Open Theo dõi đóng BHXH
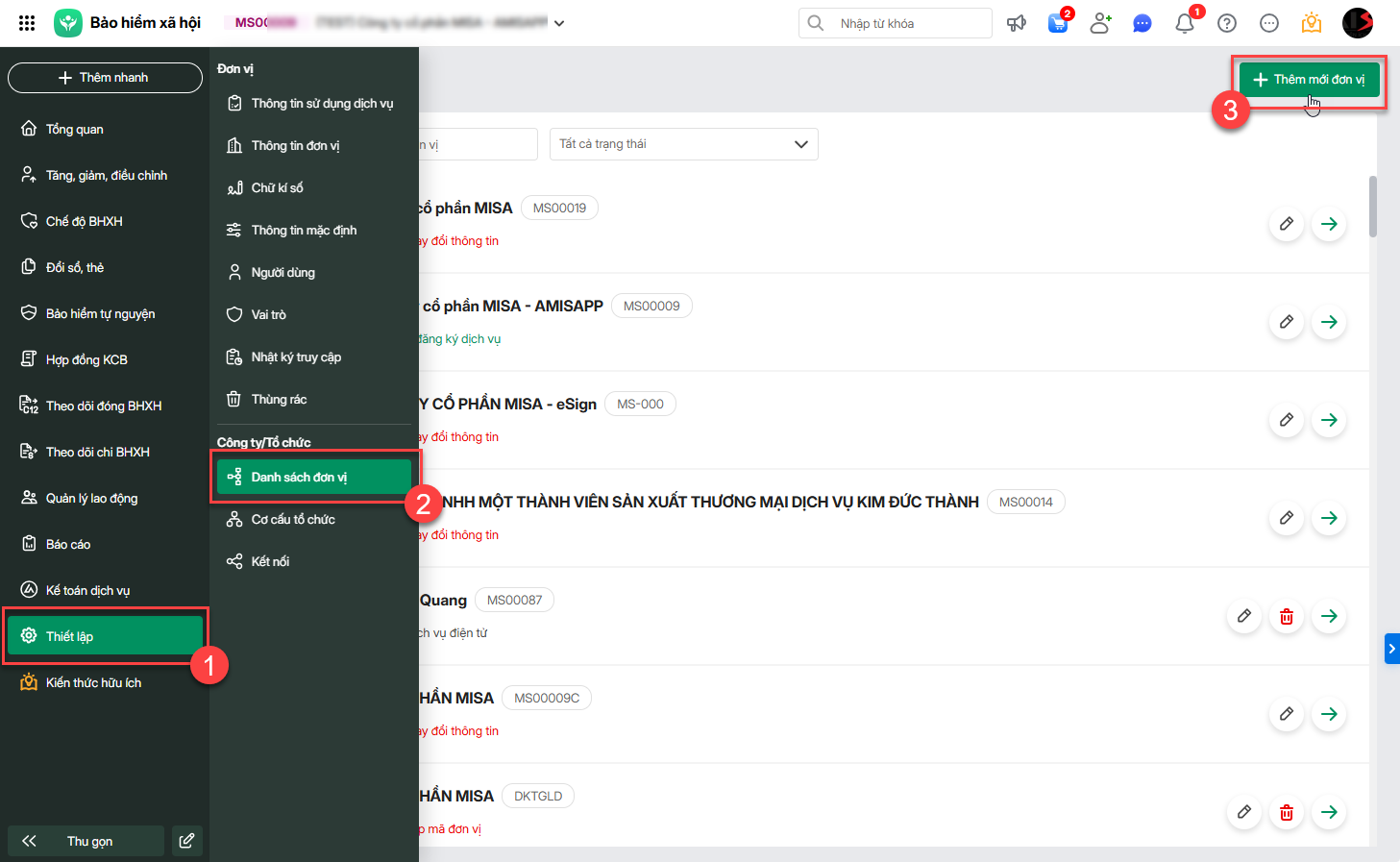 click(x=105, y=406)
